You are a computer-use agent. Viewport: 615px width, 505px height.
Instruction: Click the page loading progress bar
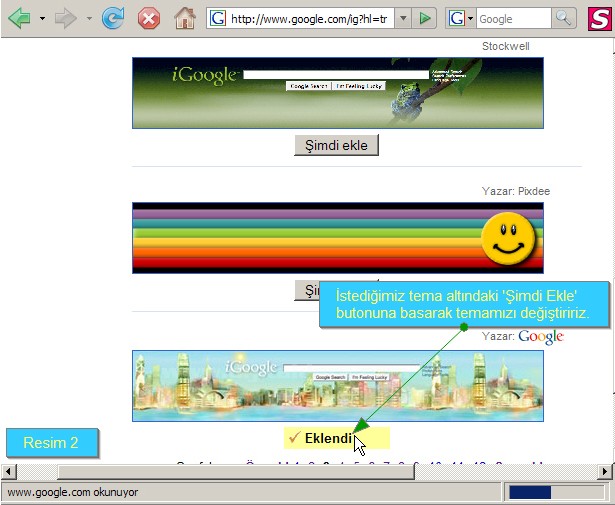555,492
